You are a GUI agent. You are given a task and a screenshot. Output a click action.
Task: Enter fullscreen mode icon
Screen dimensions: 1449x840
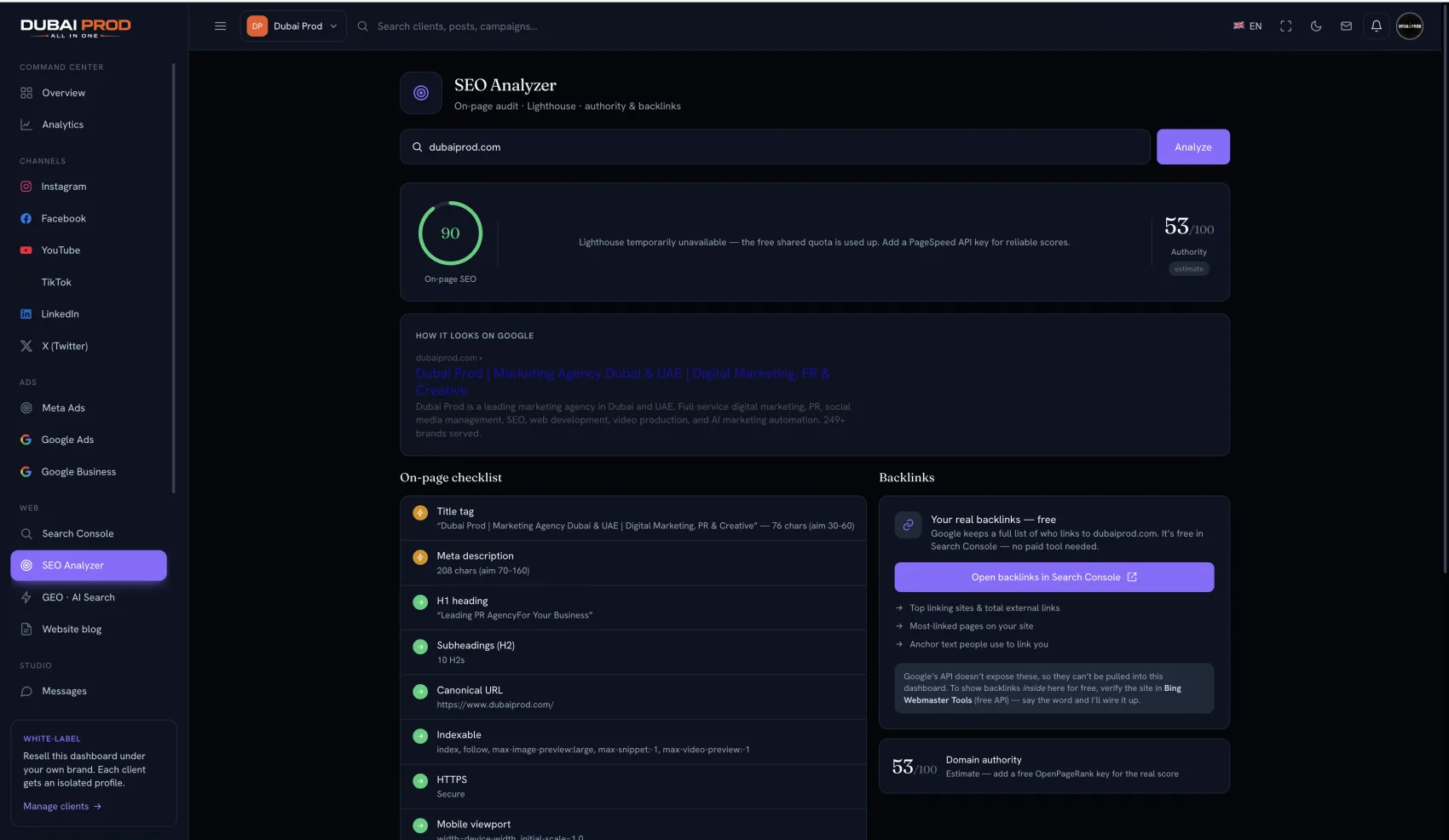pos(1285,26)
